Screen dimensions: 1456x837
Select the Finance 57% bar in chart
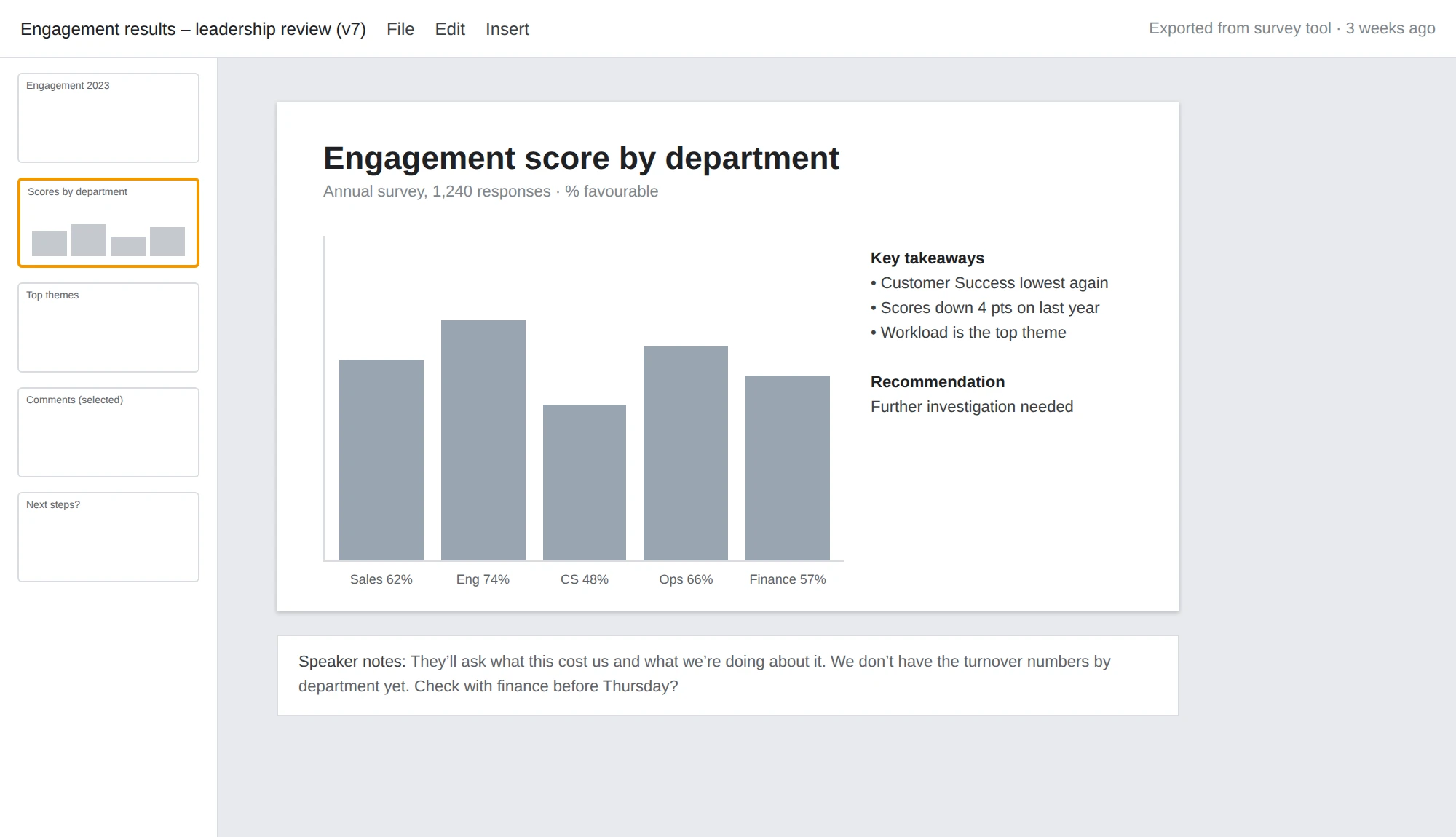pyautogui.click(x=788, y=468)
